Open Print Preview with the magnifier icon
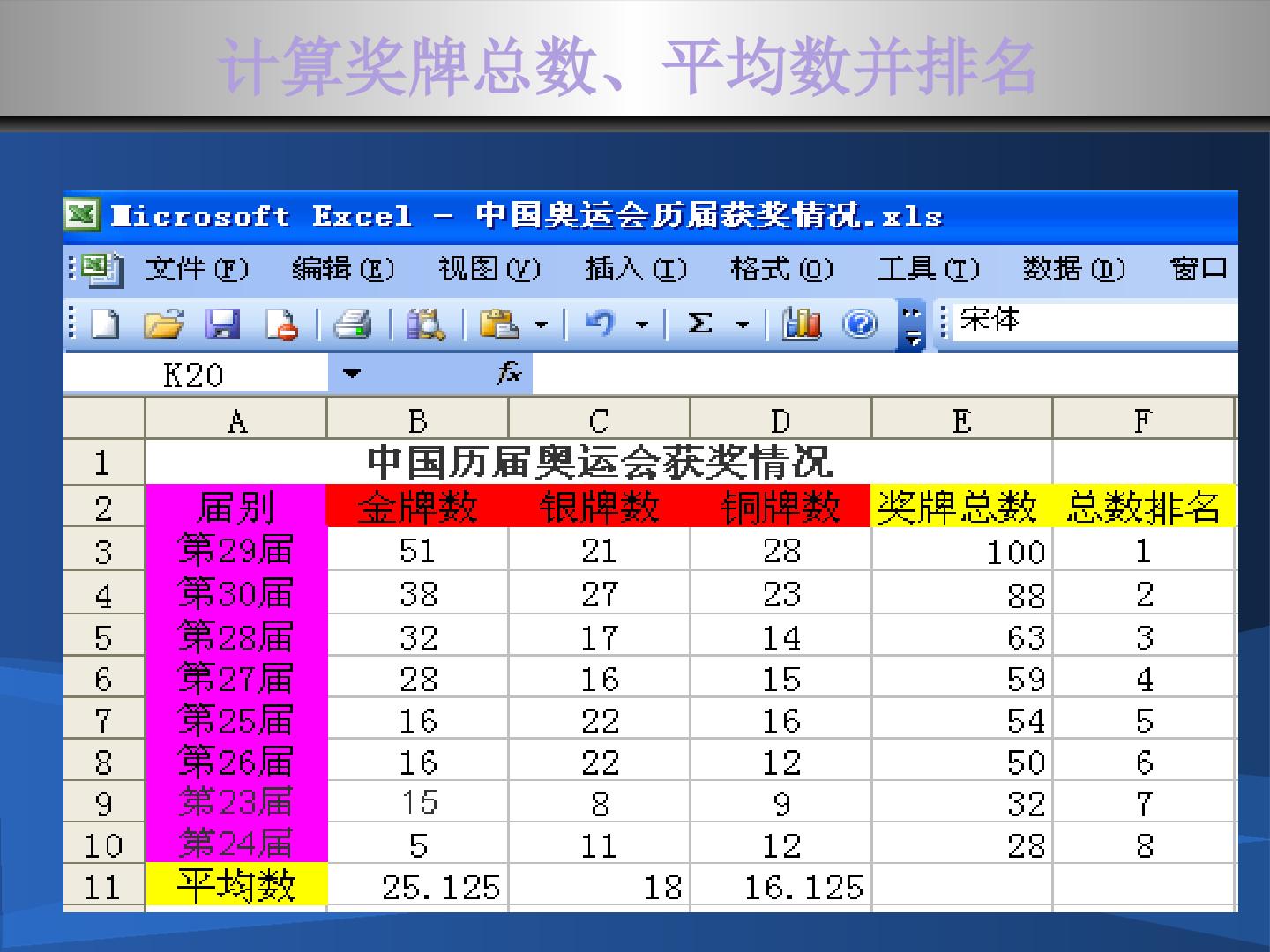The width and height of the screenshot is (1270, 952). click(426, 324)
